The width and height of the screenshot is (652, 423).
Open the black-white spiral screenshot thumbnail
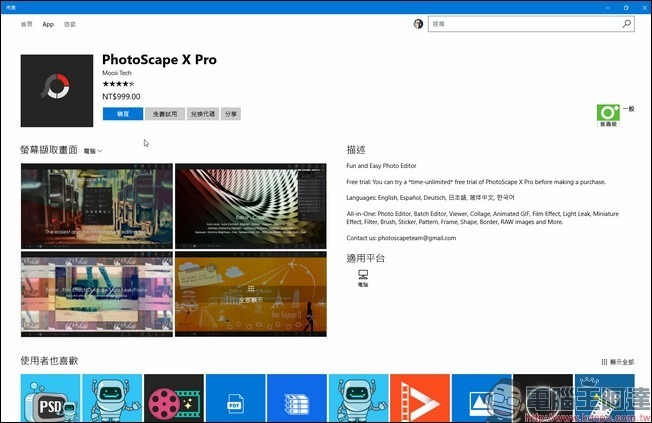[251, 206]
